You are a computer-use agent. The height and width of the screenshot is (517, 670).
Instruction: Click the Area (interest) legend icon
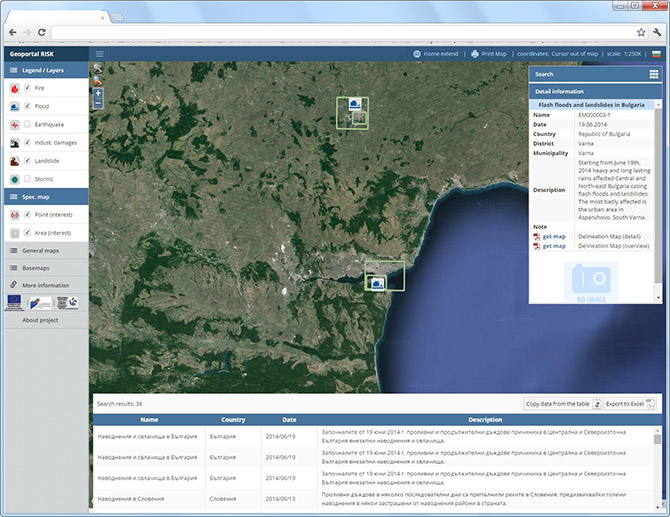[x=15, y=233]
